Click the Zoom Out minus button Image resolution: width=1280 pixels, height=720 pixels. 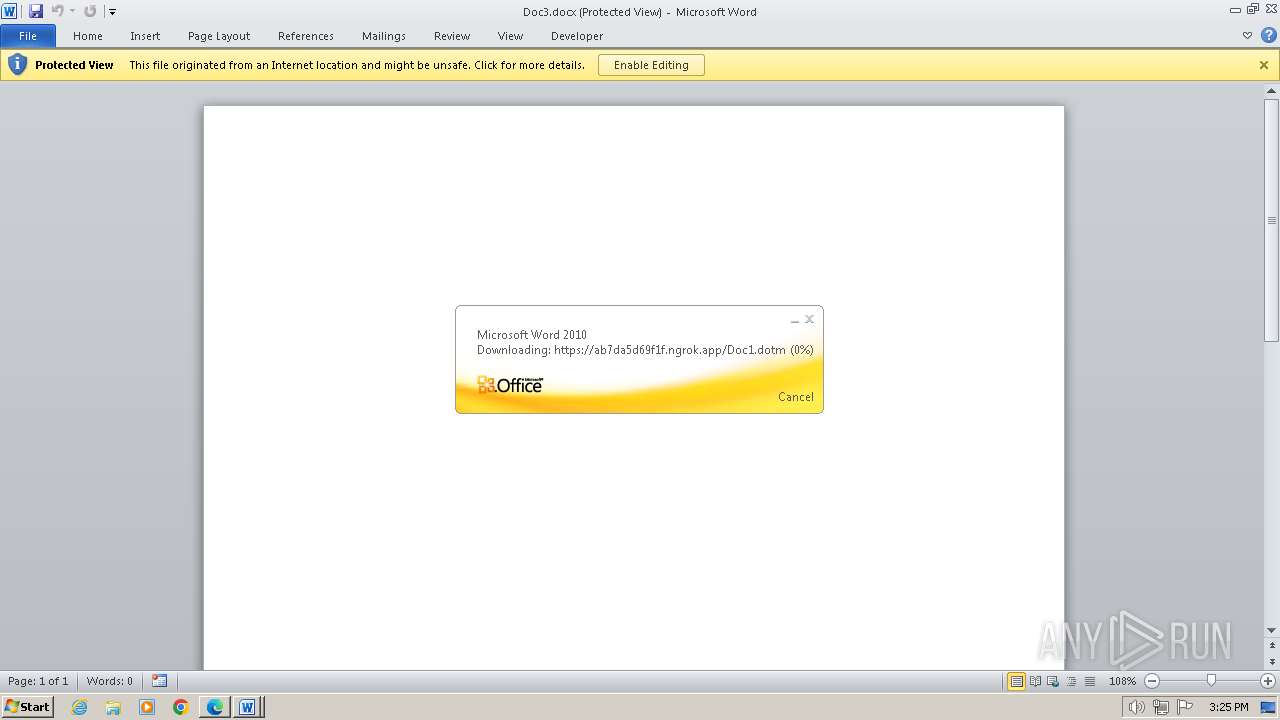(1151, 681)
